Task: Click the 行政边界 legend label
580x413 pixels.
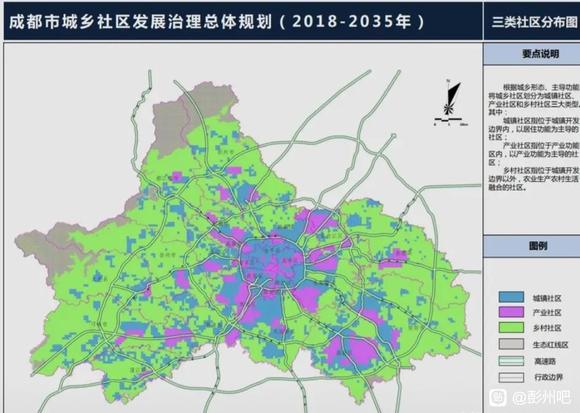Action: pyautogui.click(x=549, y=378)
